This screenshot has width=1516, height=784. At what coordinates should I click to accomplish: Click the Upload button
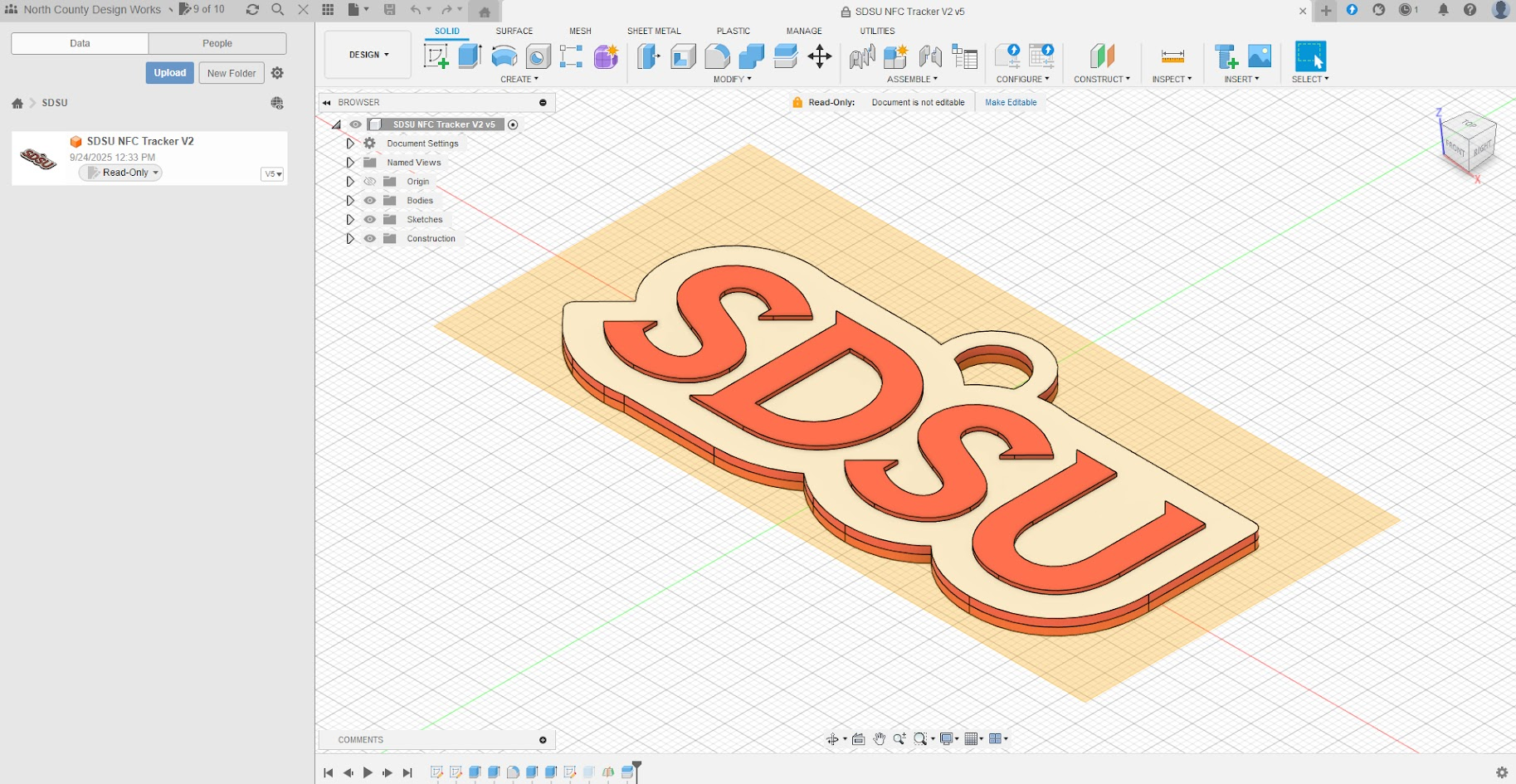pos(169,73)
